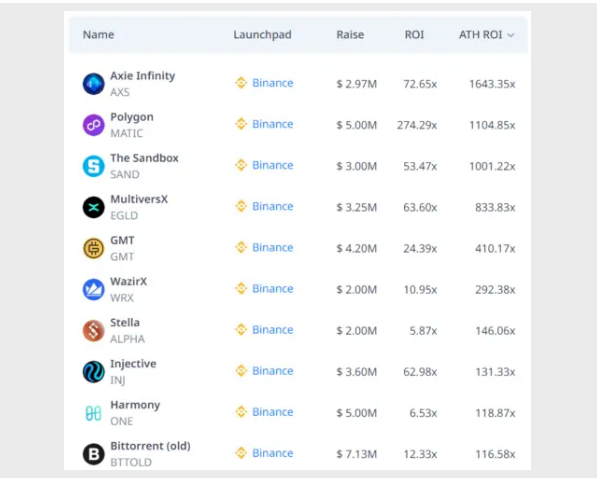Click Binance diamond icon in Axie Infinity row
Screen dimensions: 604x479
click(x=241, y=83)
